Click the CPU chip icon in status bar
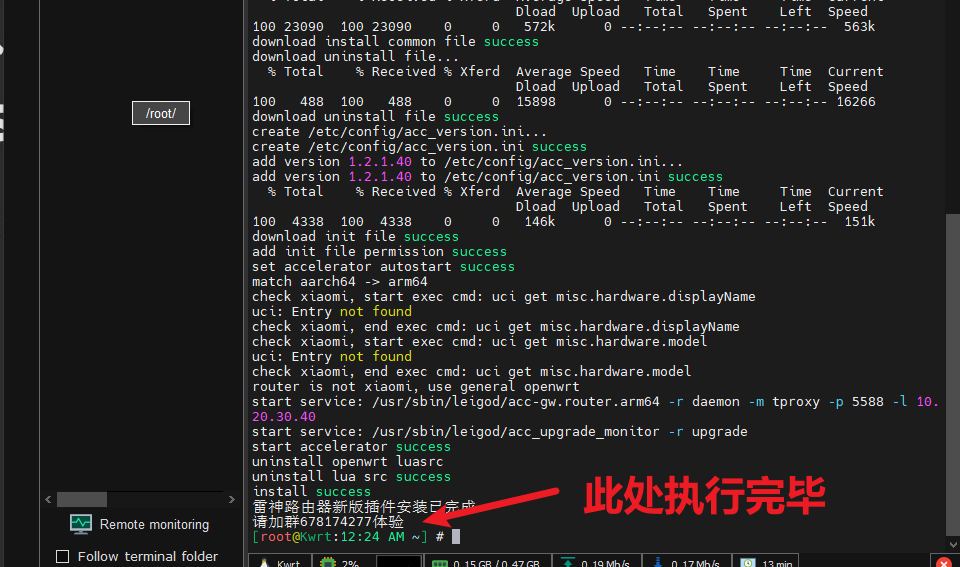 [x=326, y=564]
